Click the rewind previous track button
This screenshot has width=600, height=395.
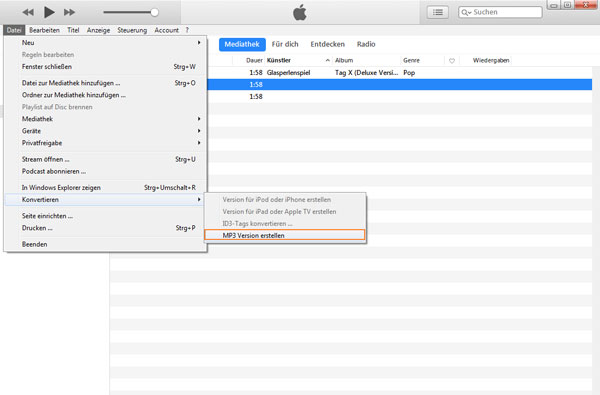click(x=28, y=12)
